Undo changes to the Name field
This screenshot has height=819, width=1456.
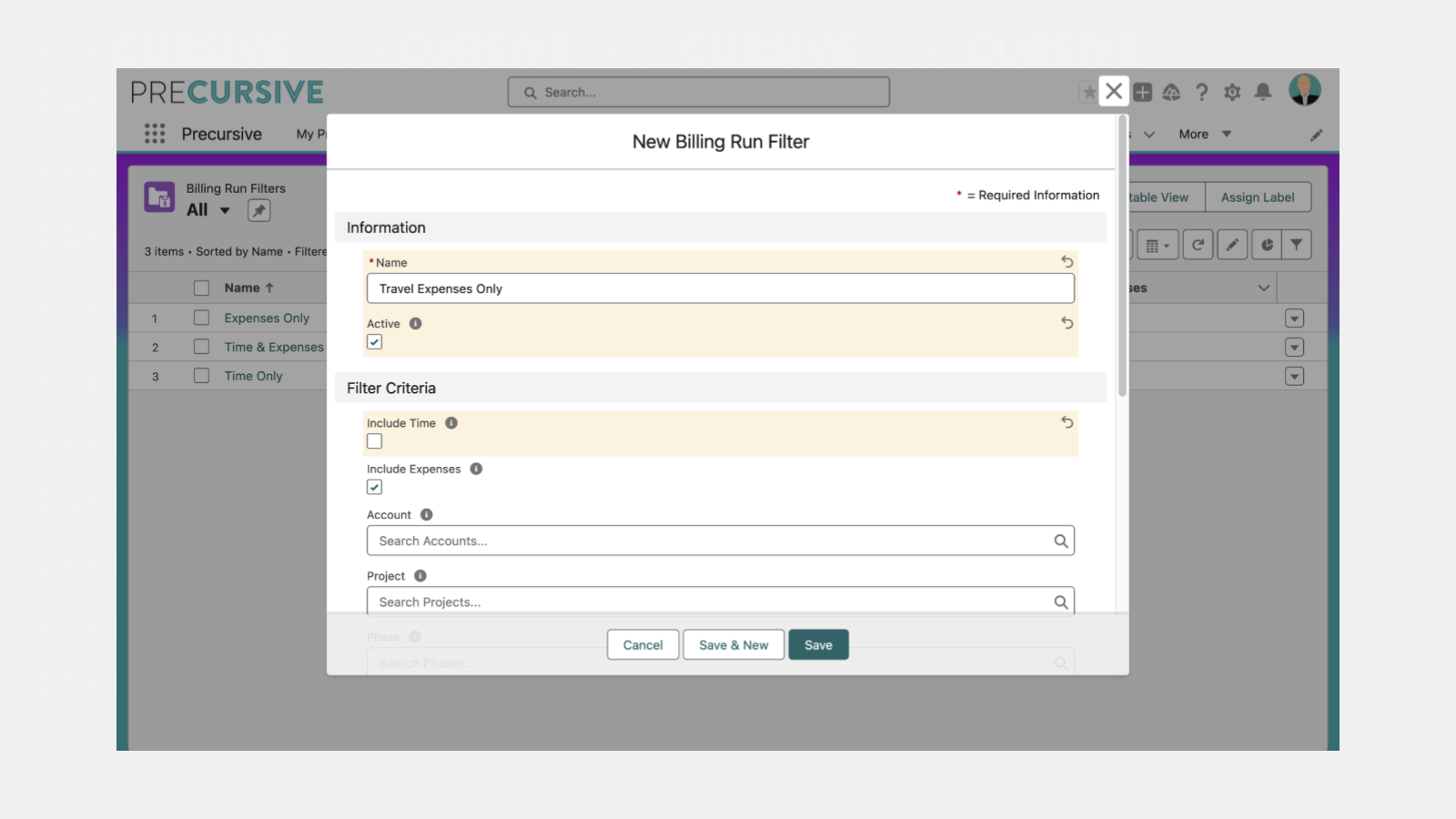point(1067,262)
